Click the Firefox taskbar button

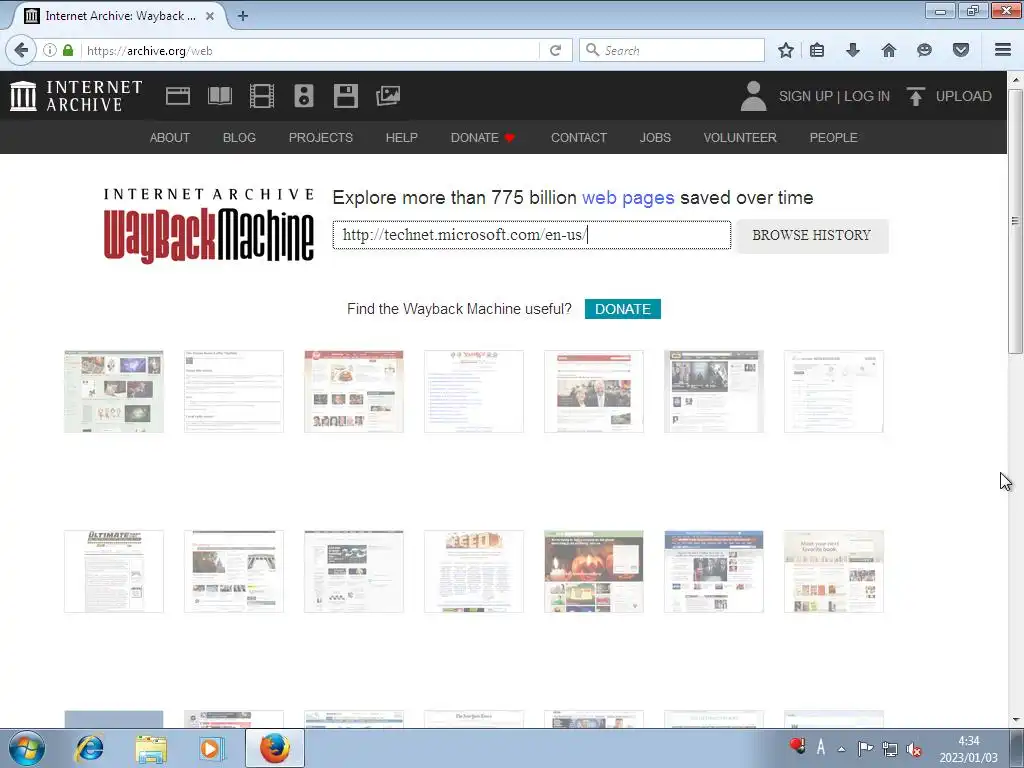click(275, 748)
